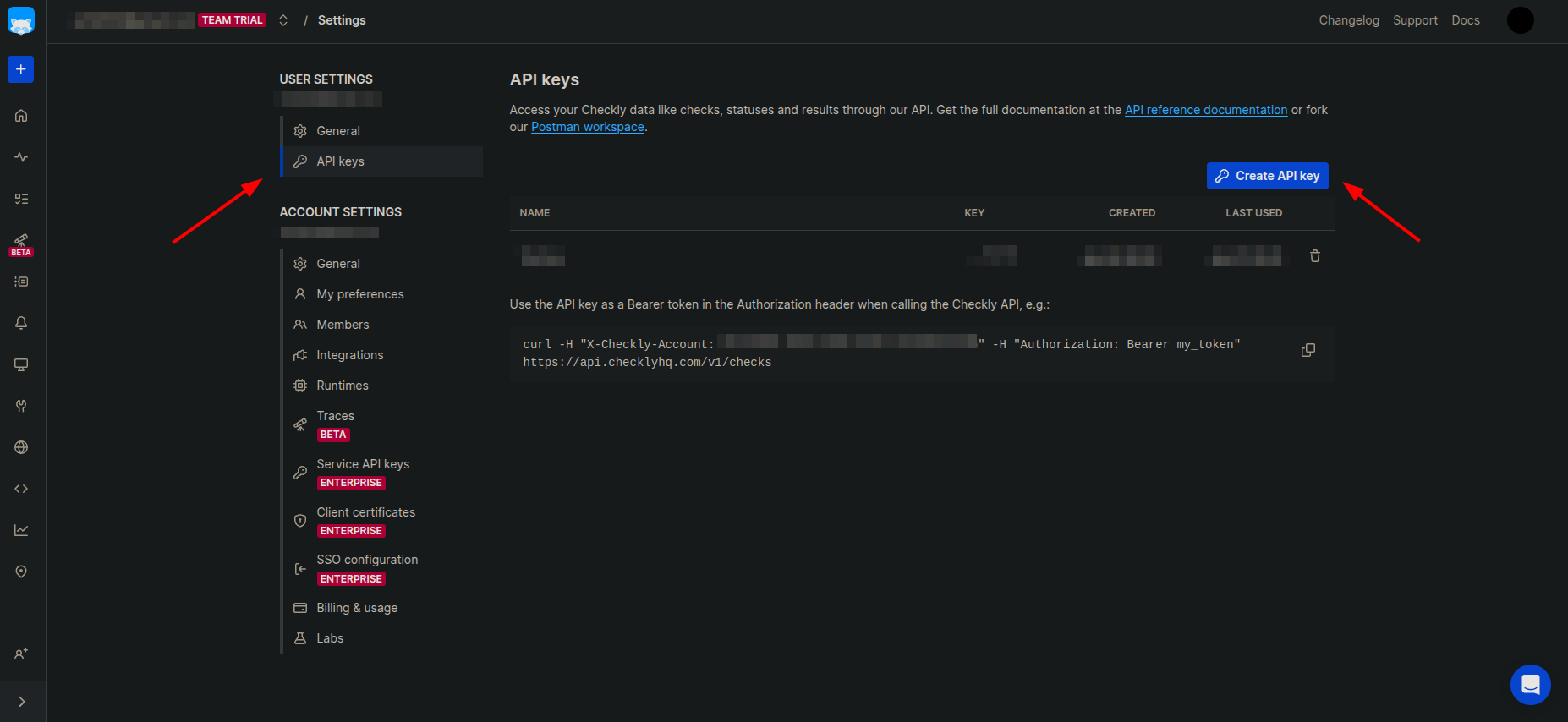The image size is (1568, 722).
Task: Open SSO configuration settings
Action: pos(382,569)
